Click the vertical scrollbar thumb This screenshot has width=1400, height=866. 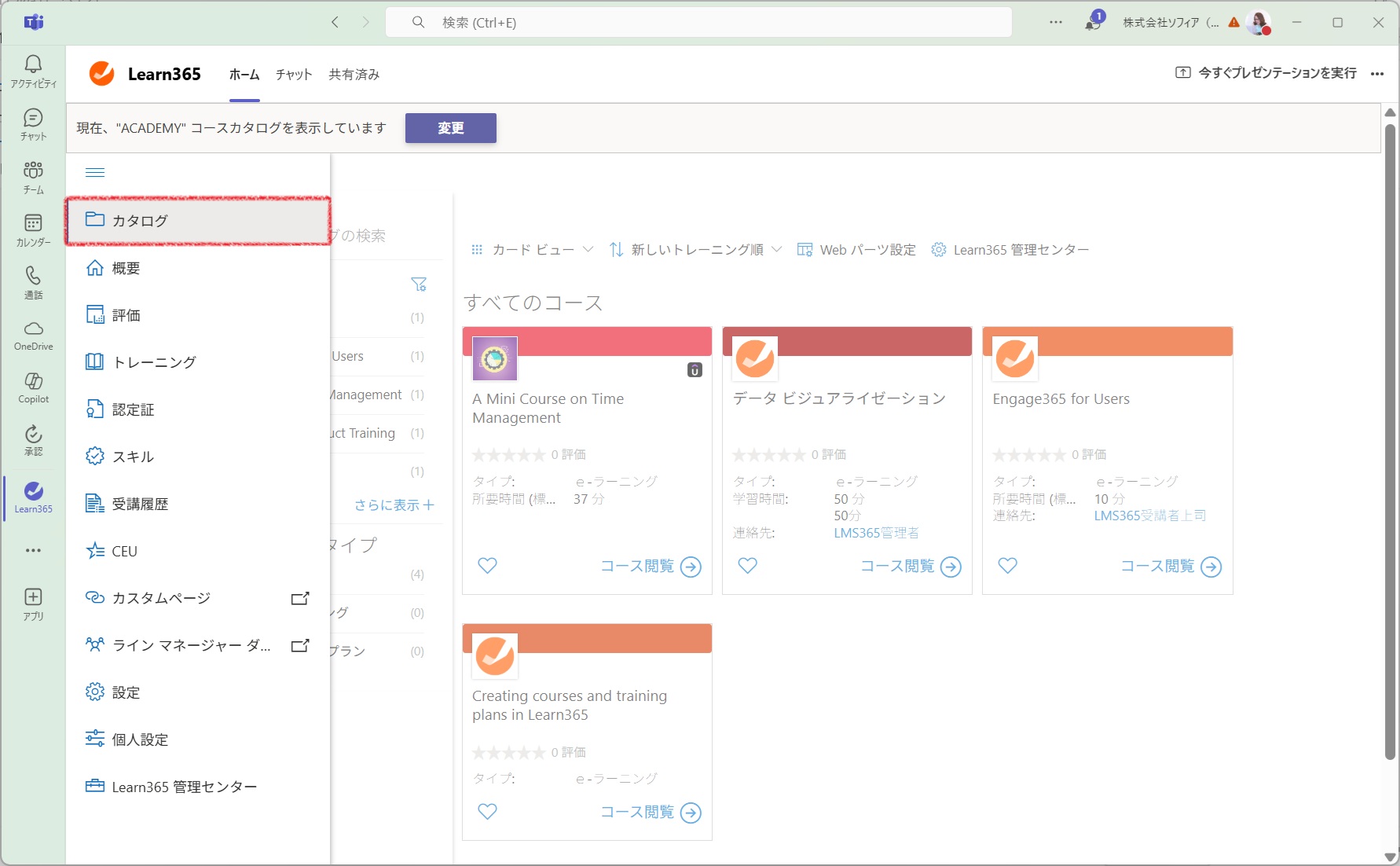[1390, 440]
